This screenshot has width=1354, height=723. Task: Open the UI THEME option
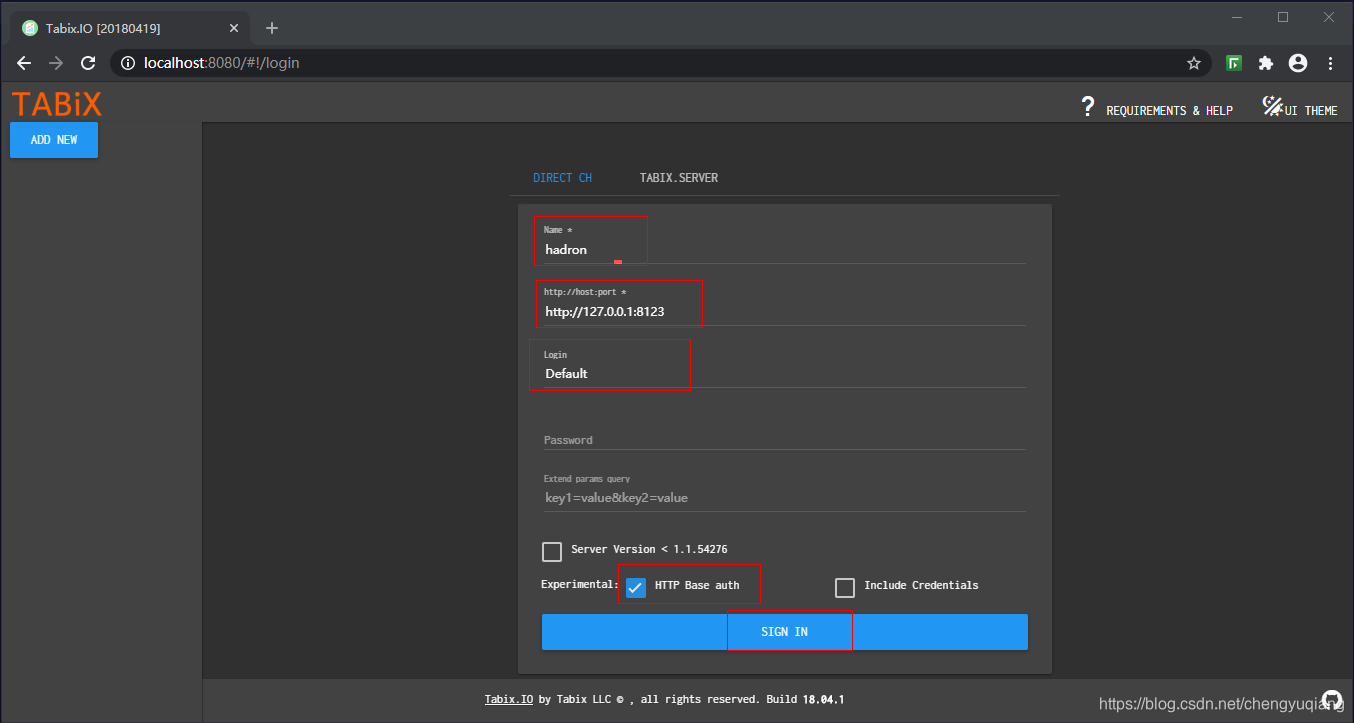[x=1311, y=111]
